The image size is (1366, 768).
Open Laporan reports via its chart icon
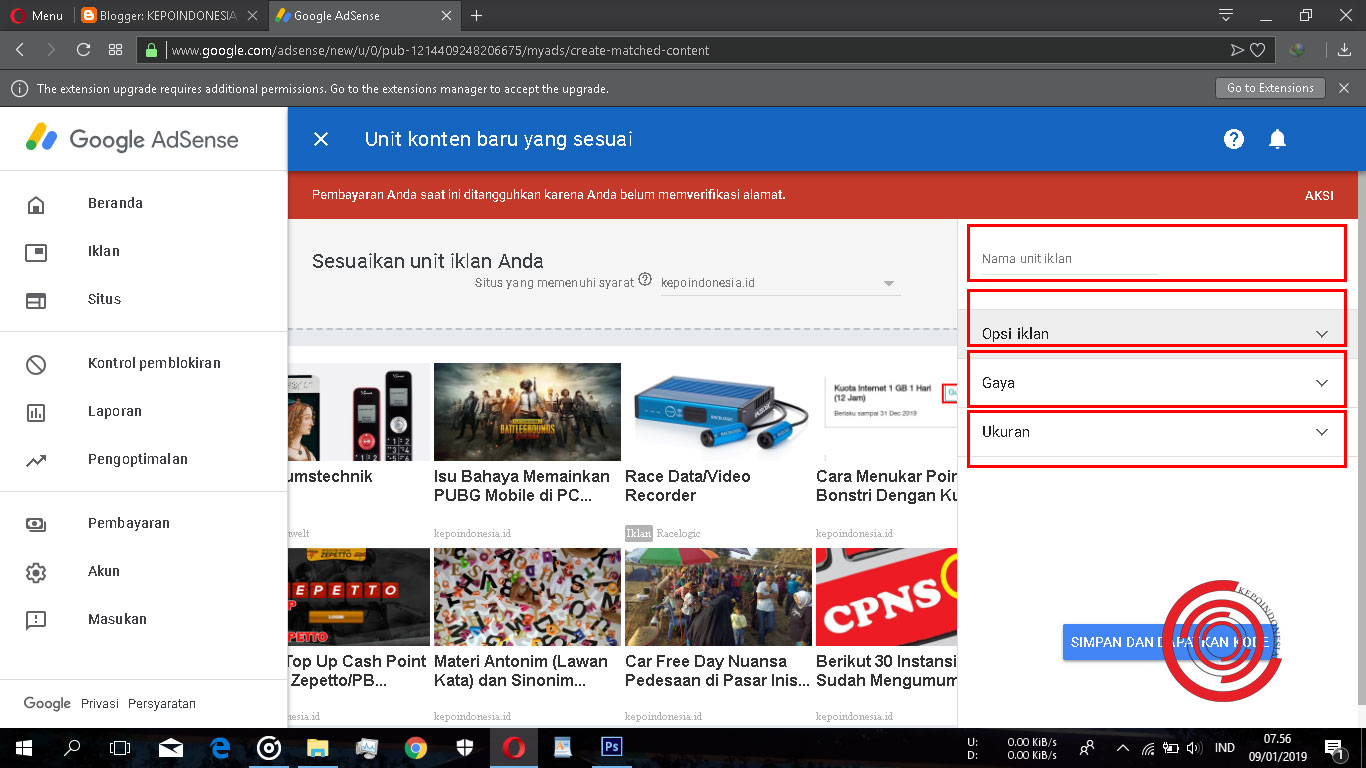pyautogui.click(x=37, y=411)
